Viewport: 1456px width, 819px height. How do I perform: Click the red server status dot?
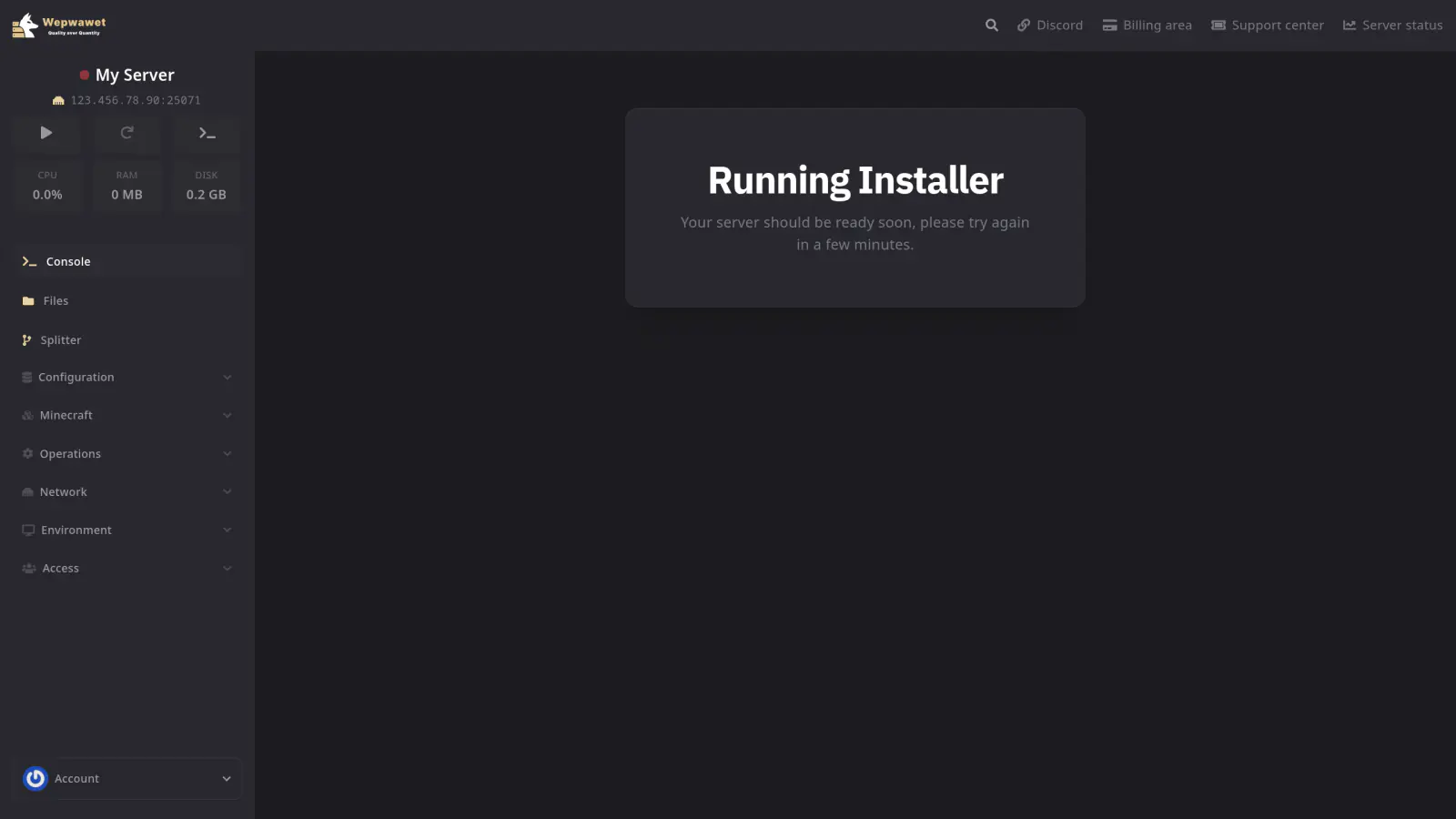click(84, 76)
